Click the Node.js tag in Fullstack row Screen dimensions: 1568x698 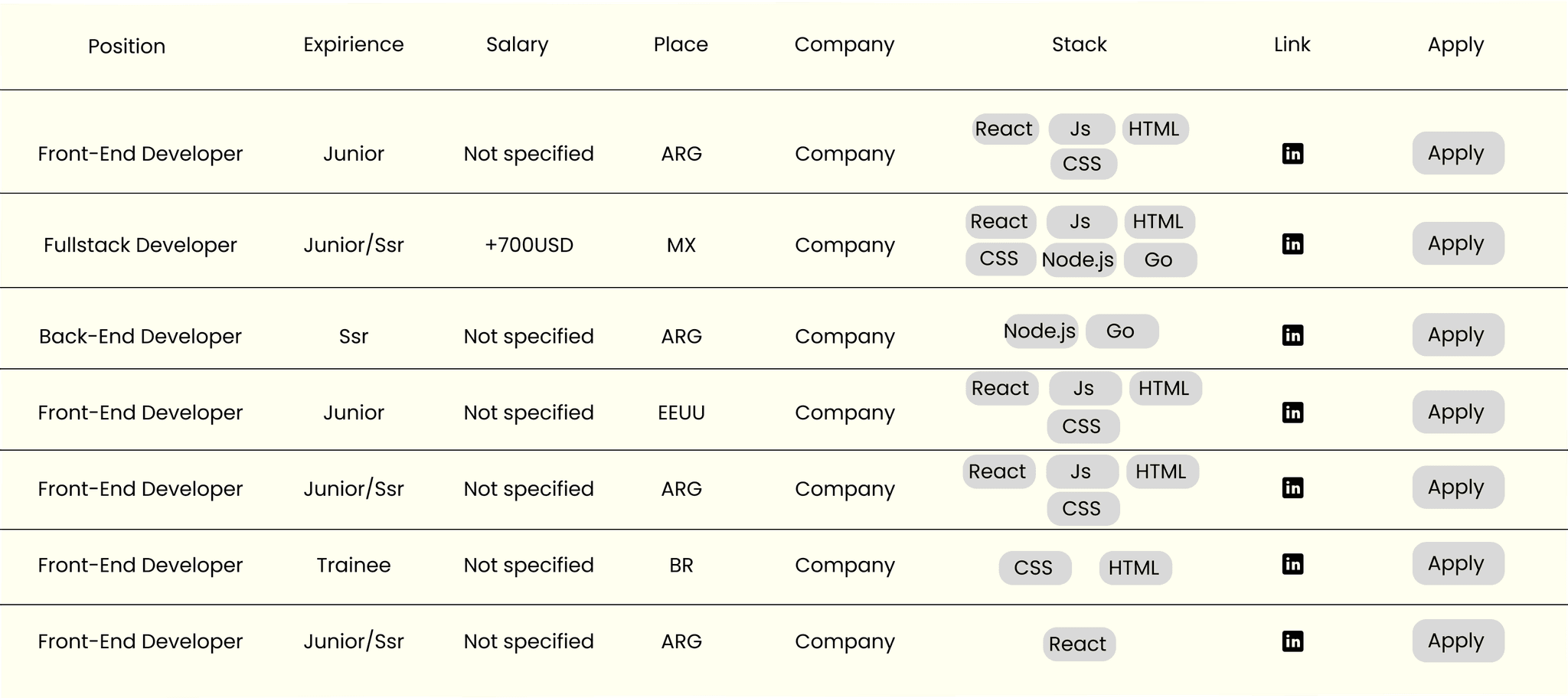coord(1079,259)
